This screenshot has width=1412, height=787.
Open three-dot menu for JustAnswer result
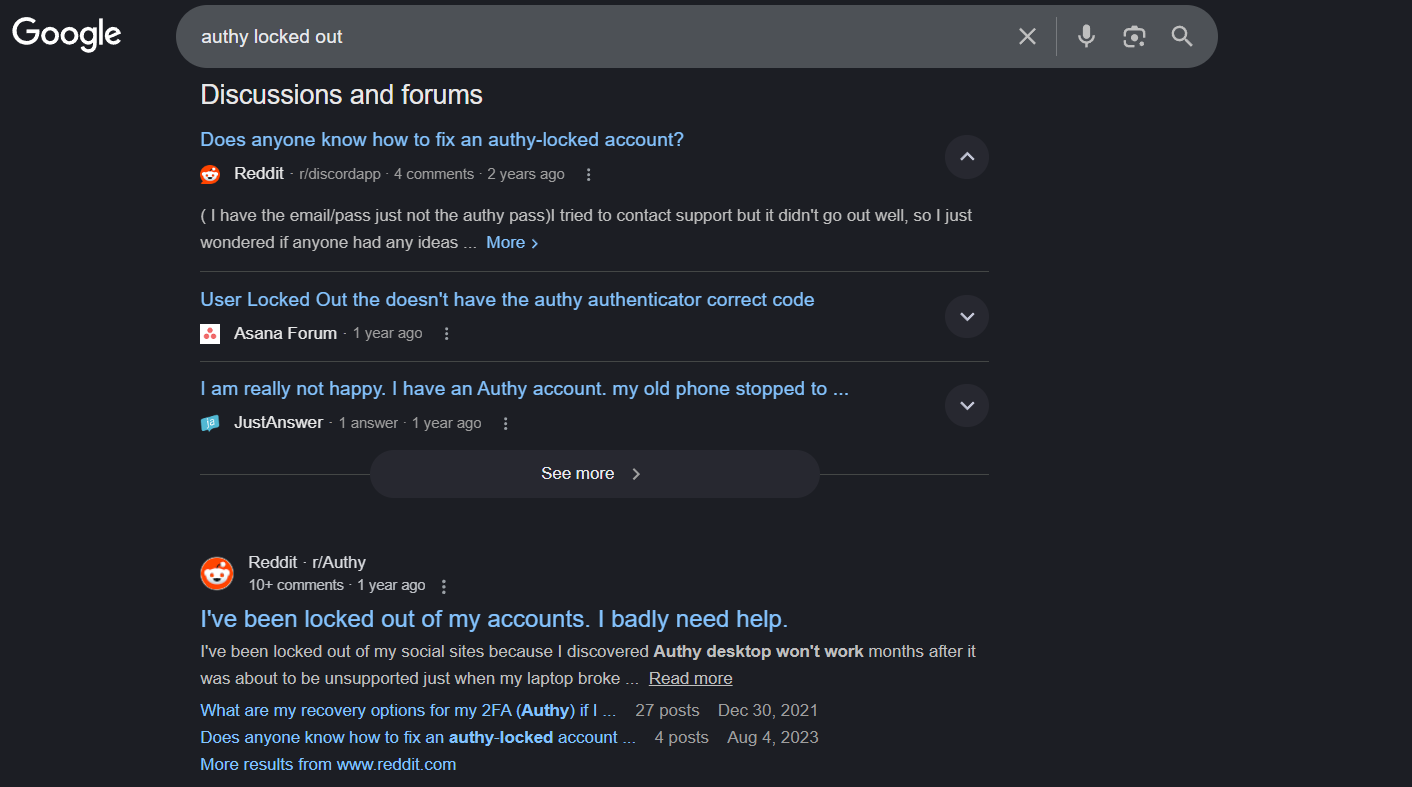point(506,424)
